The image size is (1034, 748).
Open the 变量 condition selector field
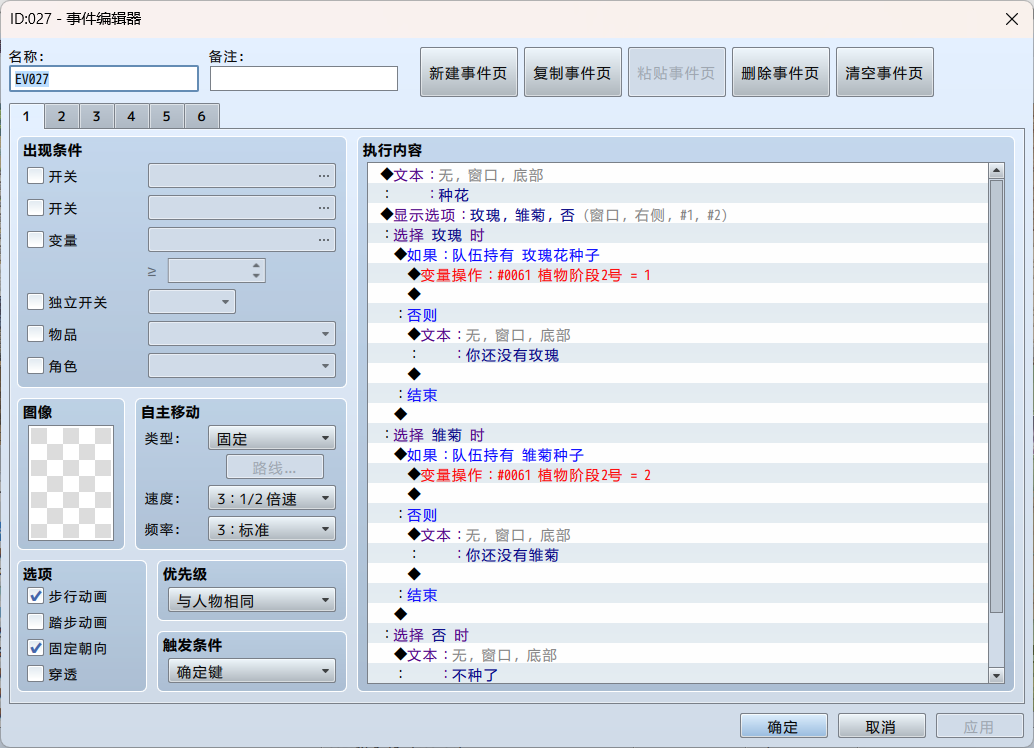click(x=242, y=239)
